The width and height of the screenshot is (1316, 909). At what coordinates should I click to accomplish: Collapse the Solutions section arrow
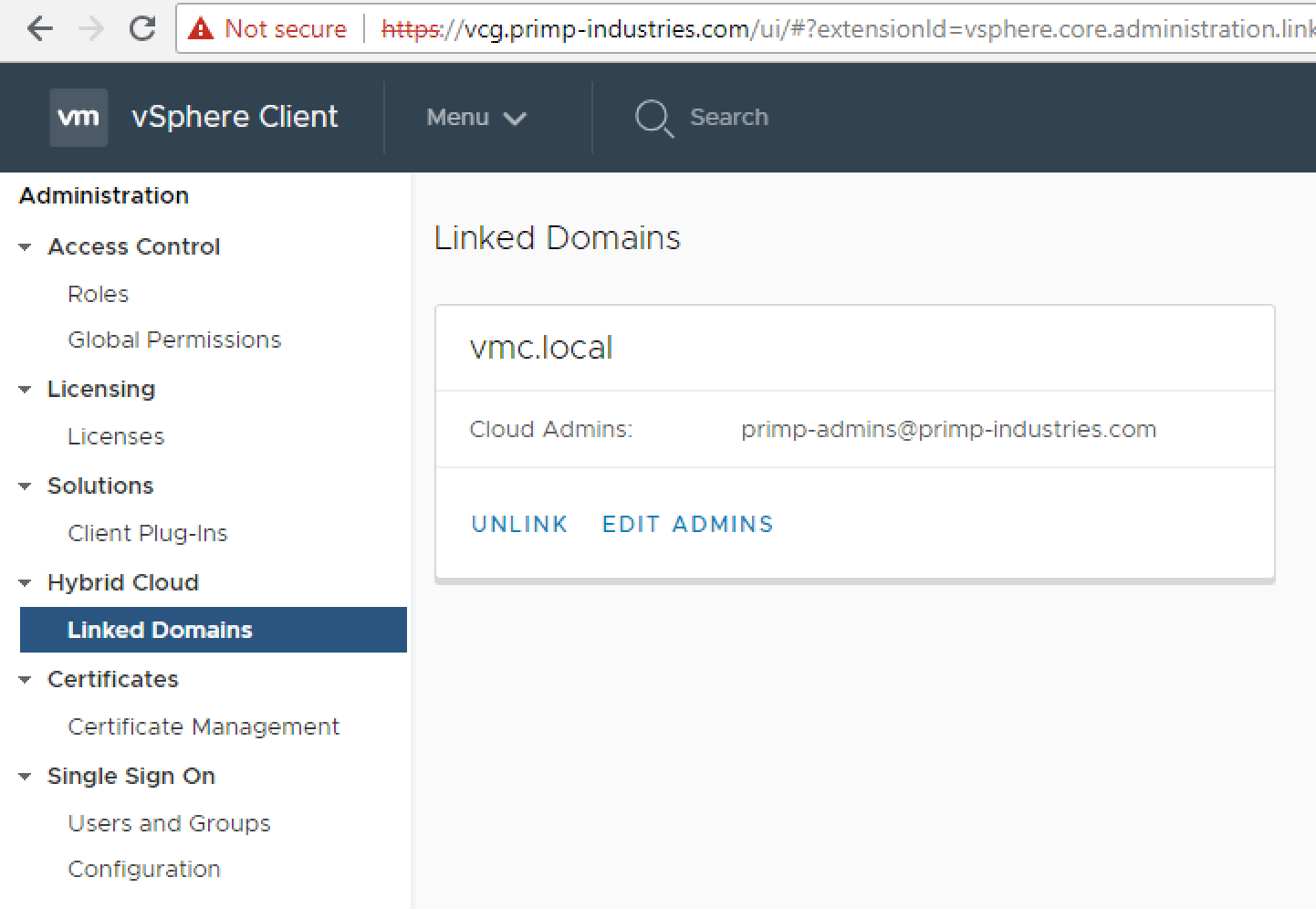click(25, 486)
